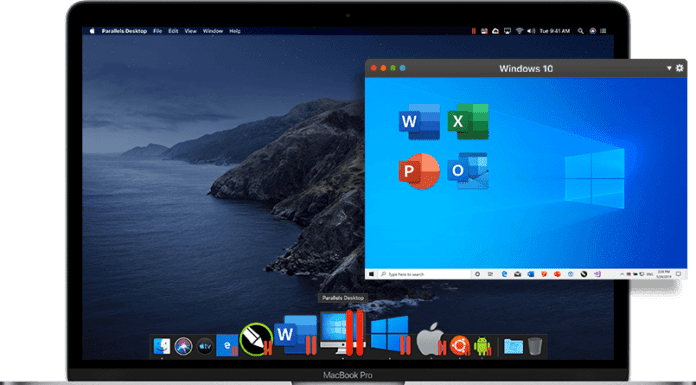This screenshot has width=696, height=385.
Task: Open the File menu
Action: (x=158, y=31)
